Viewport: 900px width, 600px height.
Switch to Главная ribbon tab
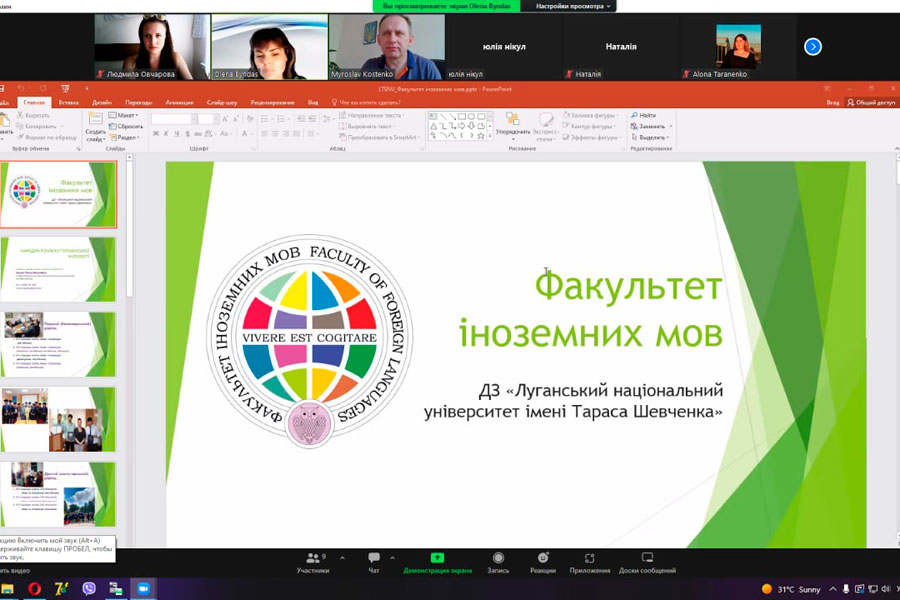pyautogui.click(x=34, y=102)
